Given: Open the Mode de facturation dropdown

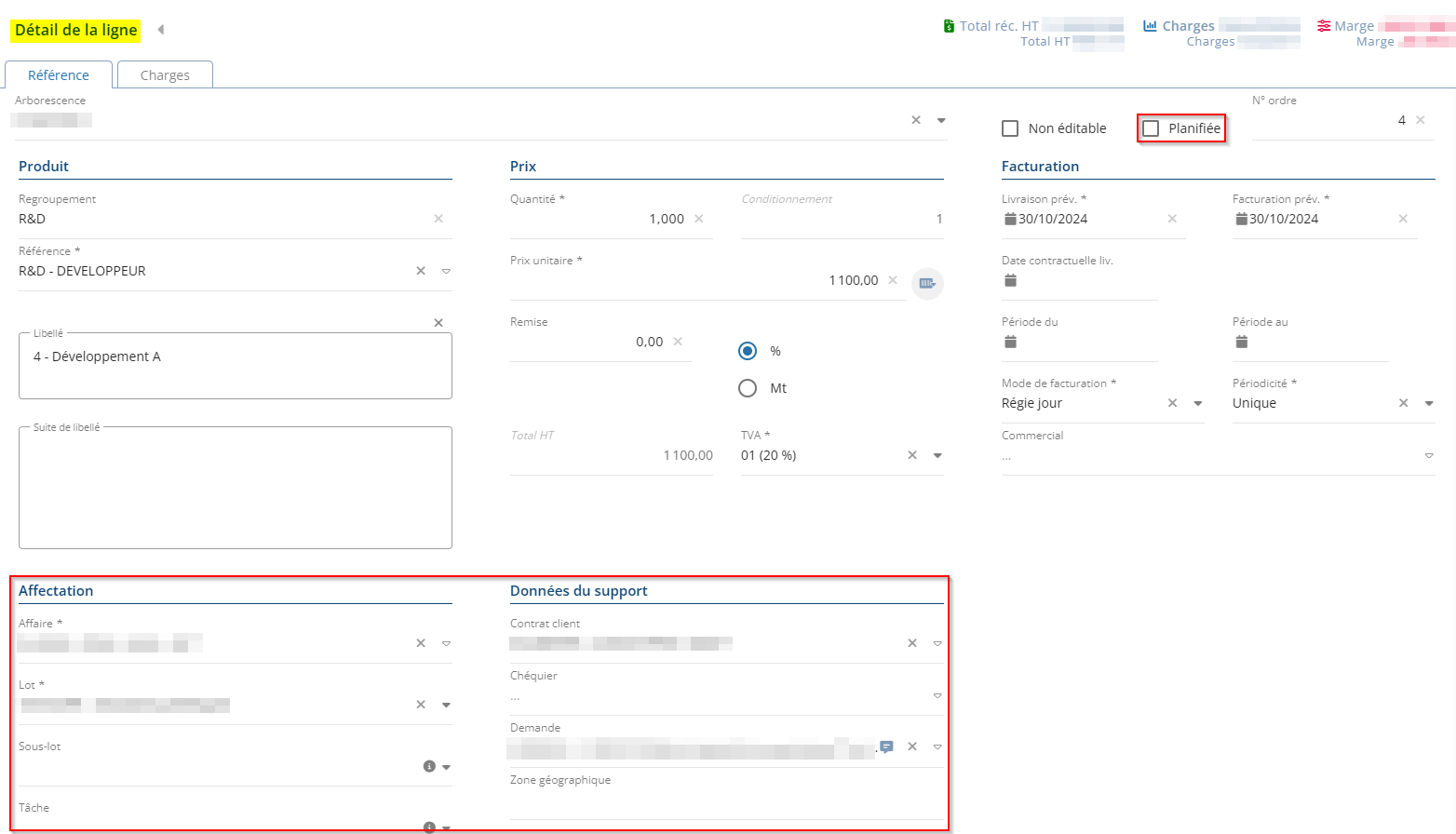Looking at the screenshot, I should click(x=1198, y=403).
